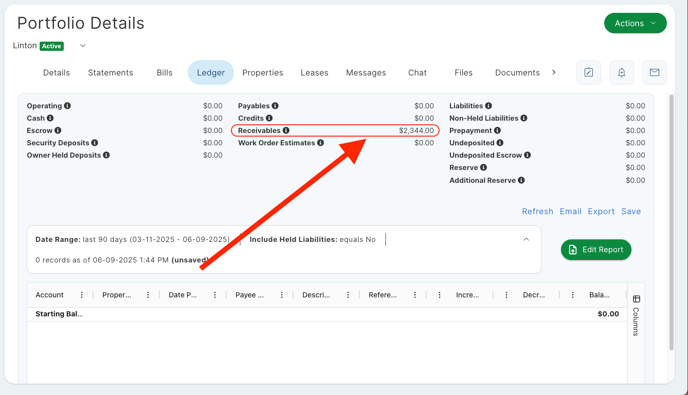The width and height of the screenshot is (688, 395).
Task: Open the email envelope icon button
Action: [x=654, y=72]
